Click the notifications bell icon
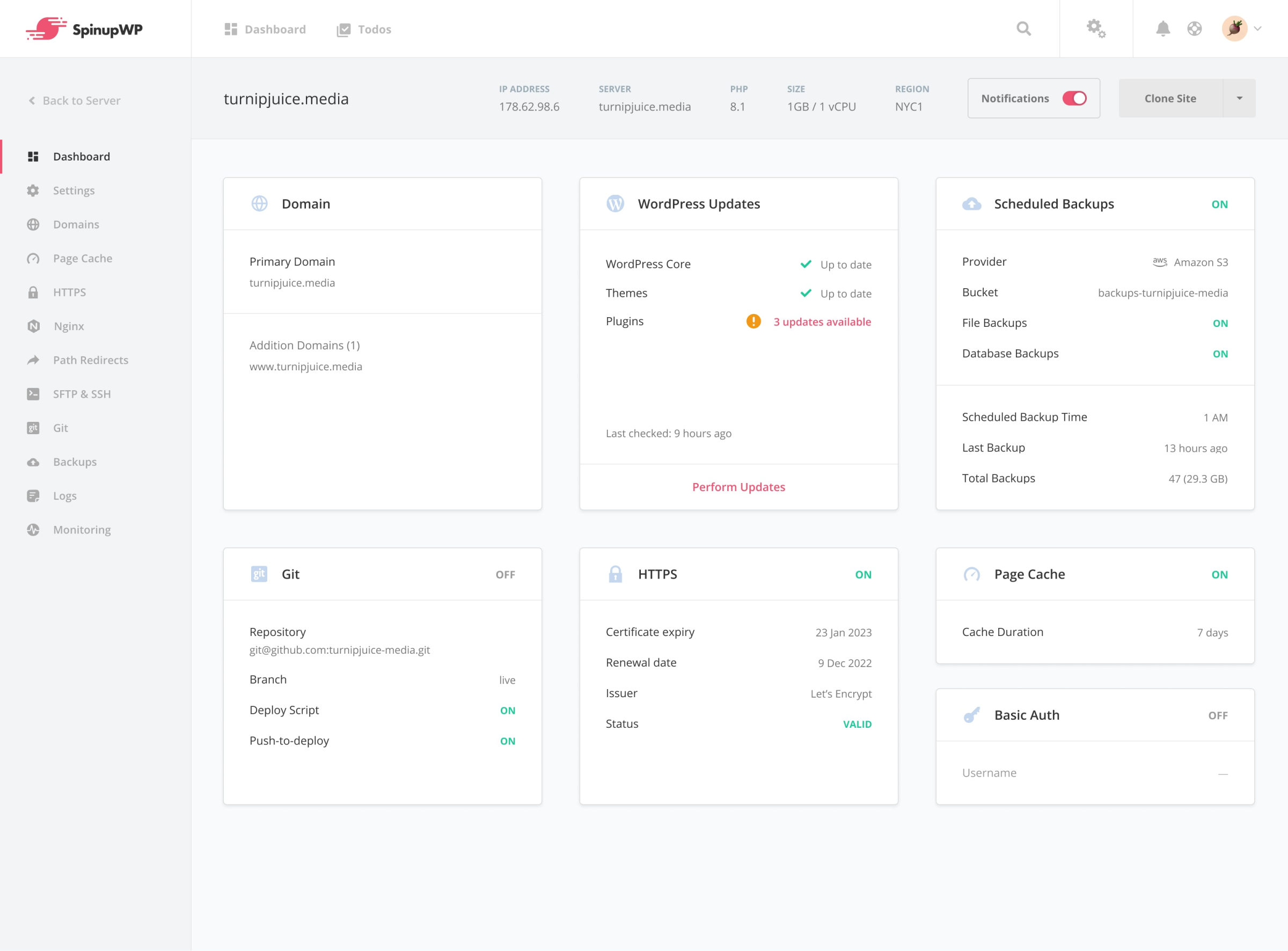Viewport: 1288px width, 951px height. pos(1162,28)
